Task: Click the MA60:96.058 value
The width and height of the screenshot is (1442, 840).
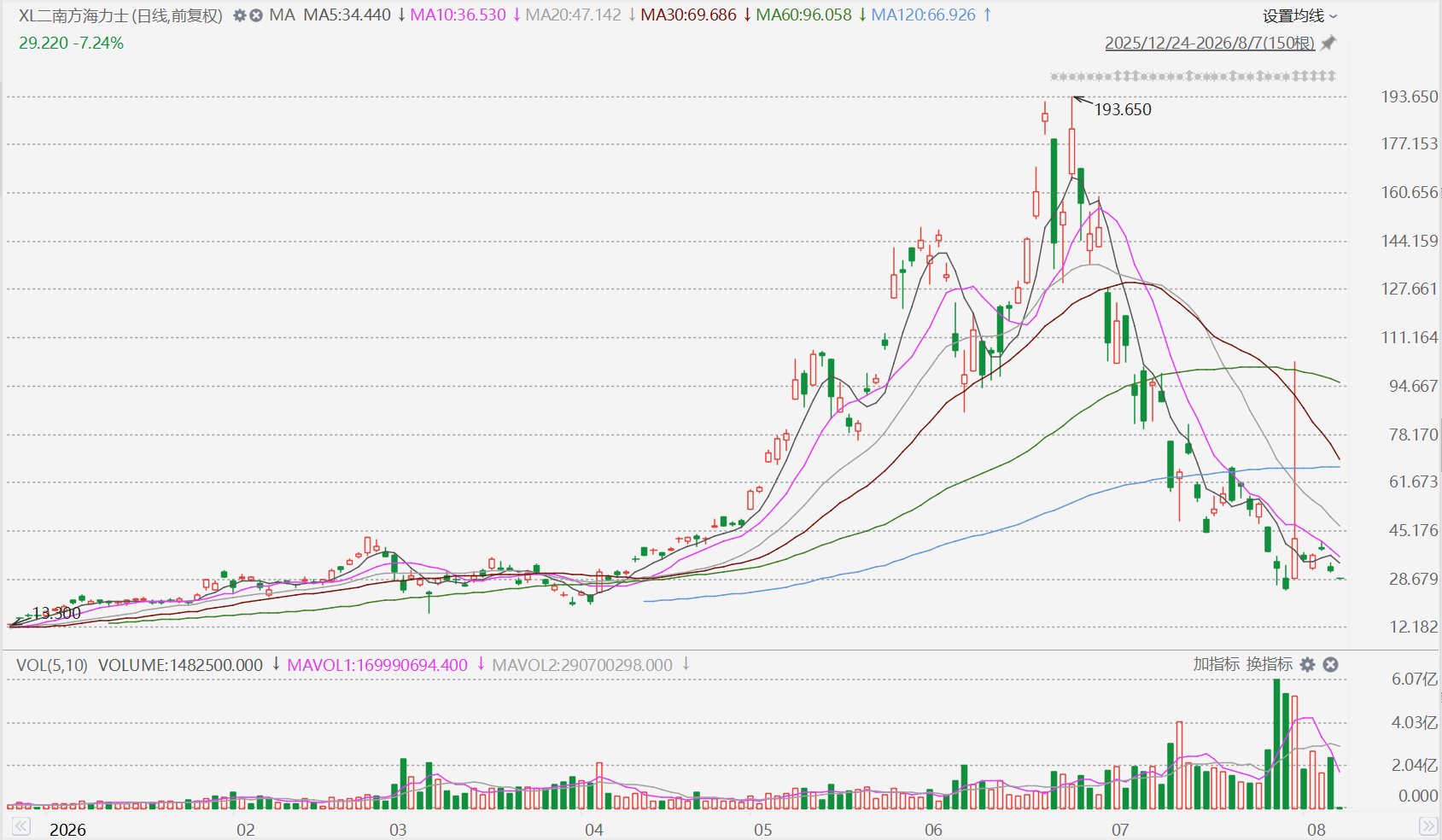Action: coord(804,15)
